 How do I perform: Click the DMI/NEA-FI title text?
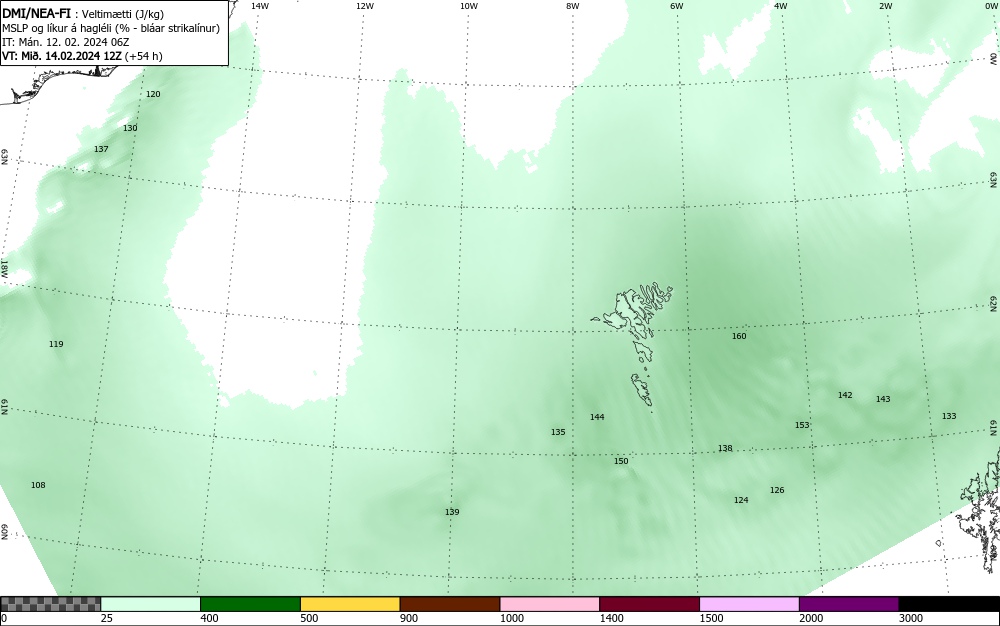pyautogui.click(x=36, y=13)
